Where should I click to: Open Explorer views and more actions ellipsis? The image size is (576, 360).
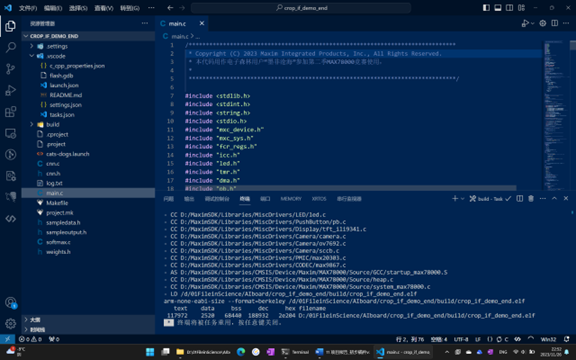tap(145, 24)
